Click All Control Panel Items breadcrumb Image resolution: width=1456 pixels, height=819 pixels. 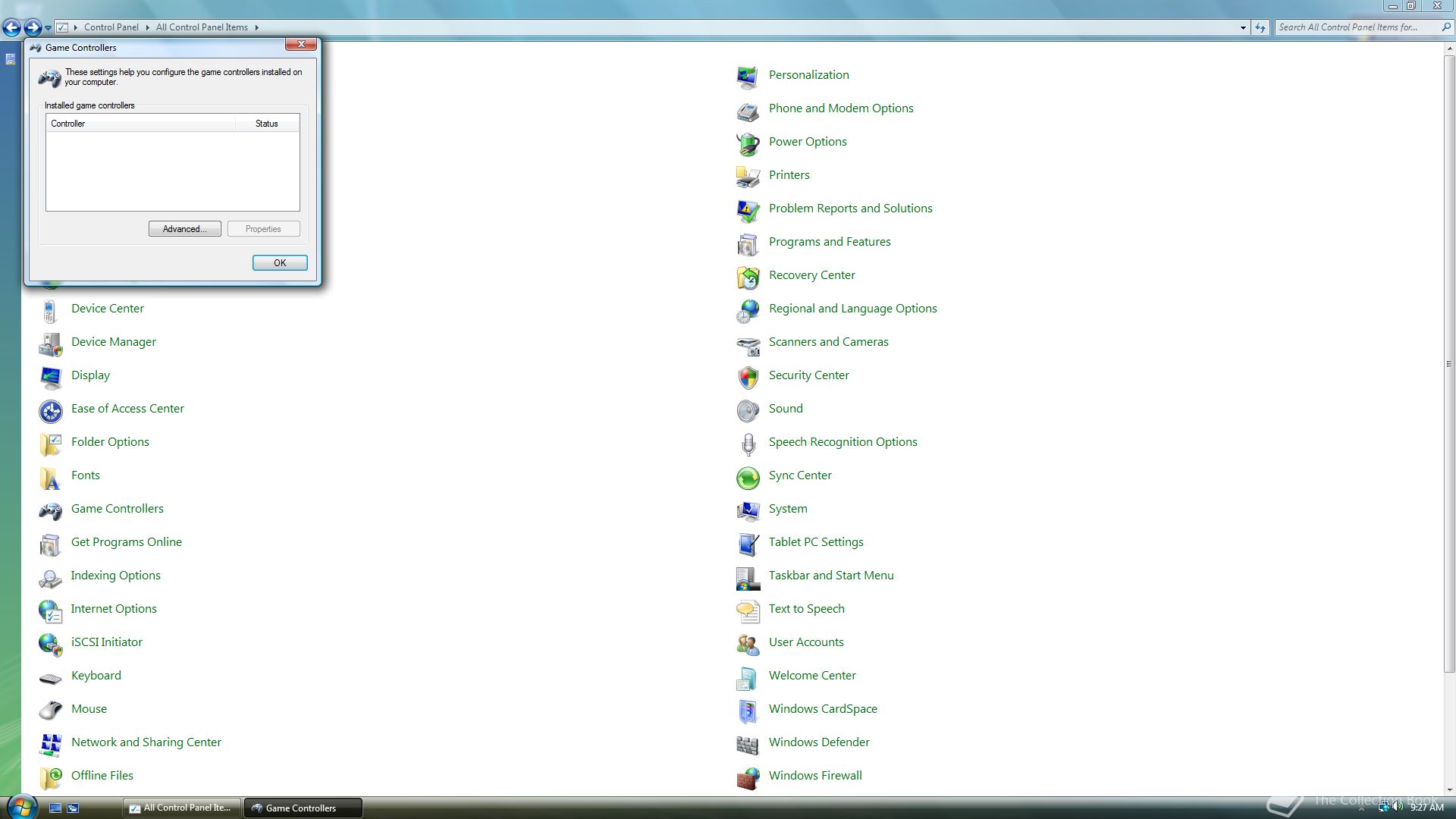pyautogui.click(x=202, y=27)
